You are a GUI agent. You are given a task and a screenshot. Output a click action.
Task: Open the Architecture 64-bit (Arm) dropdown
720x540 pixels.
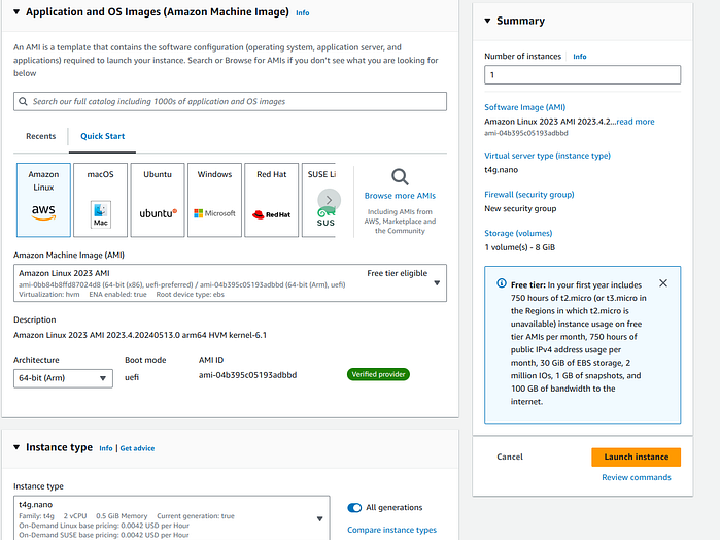63,378
